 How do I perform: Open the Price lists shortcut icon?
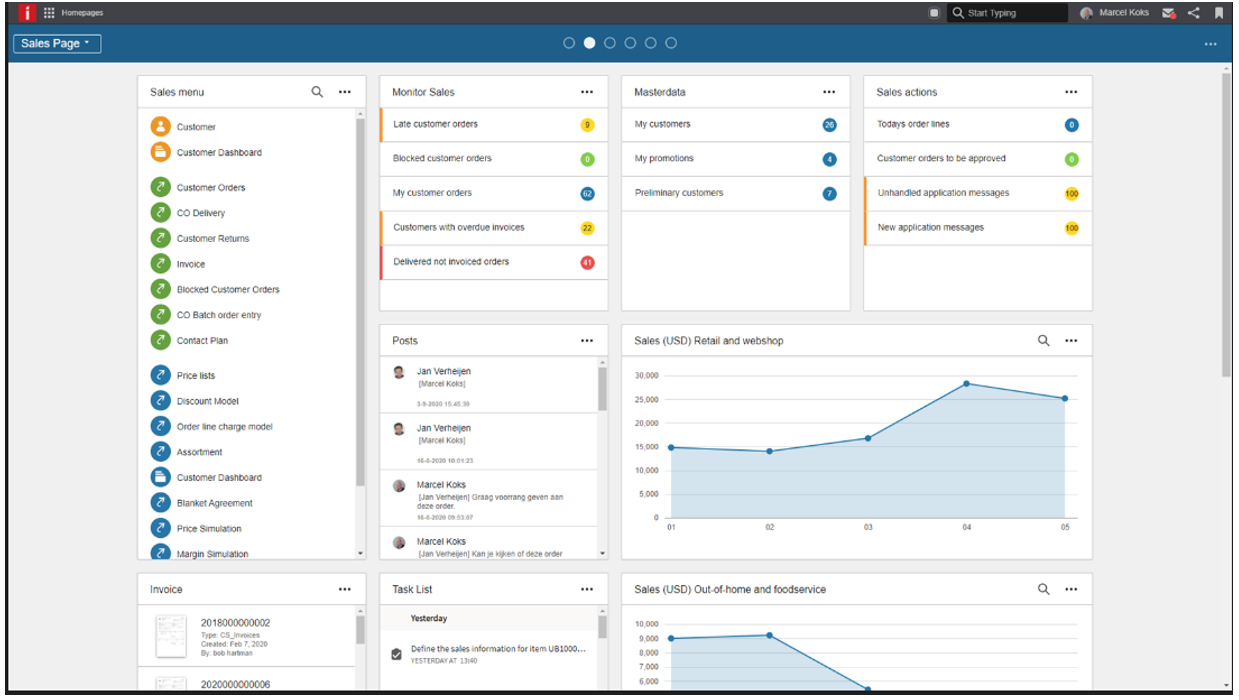click(160, 376)
